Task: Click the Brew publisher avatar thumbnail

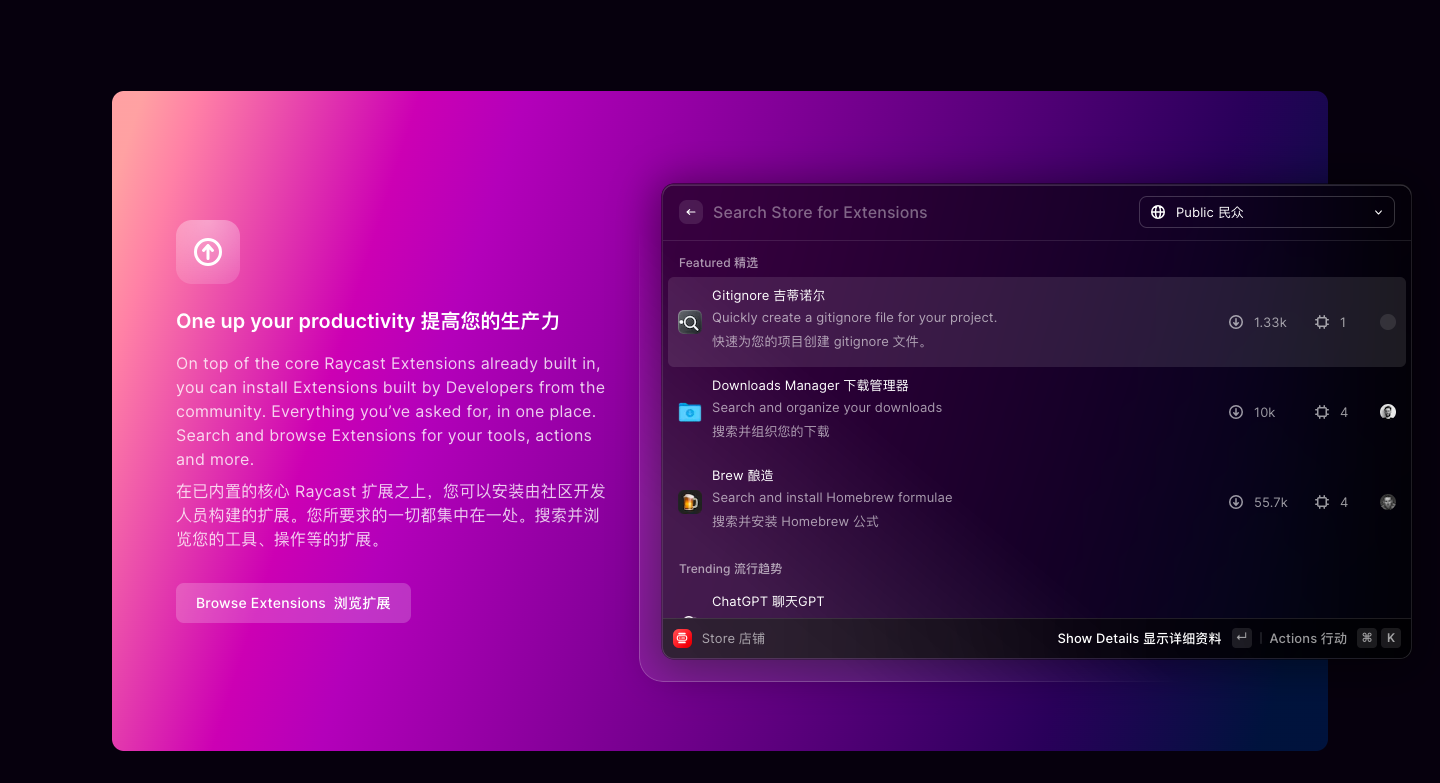Action: coord(1387,502)
